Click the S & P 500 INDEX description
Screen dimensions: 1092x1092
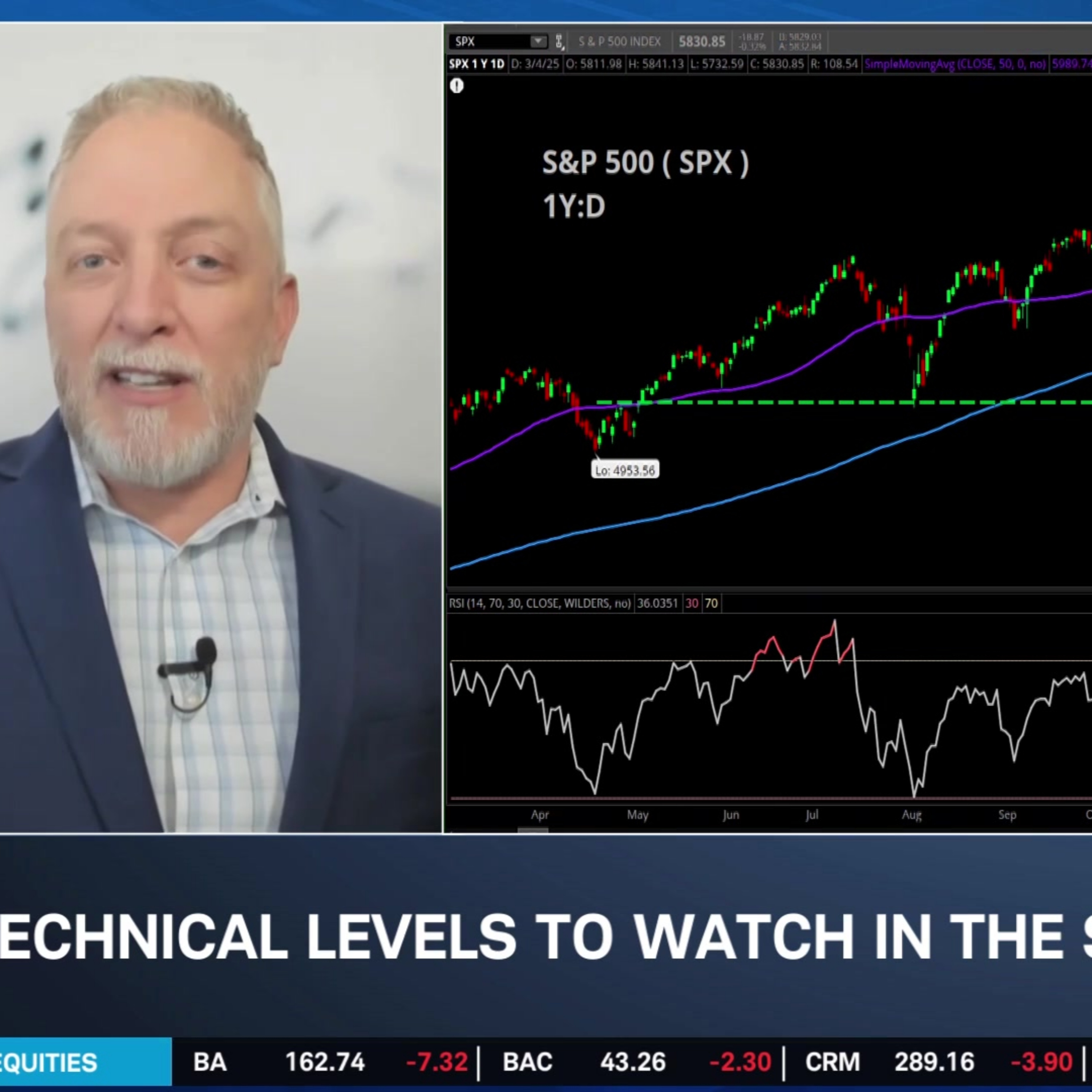pos(620,41)
